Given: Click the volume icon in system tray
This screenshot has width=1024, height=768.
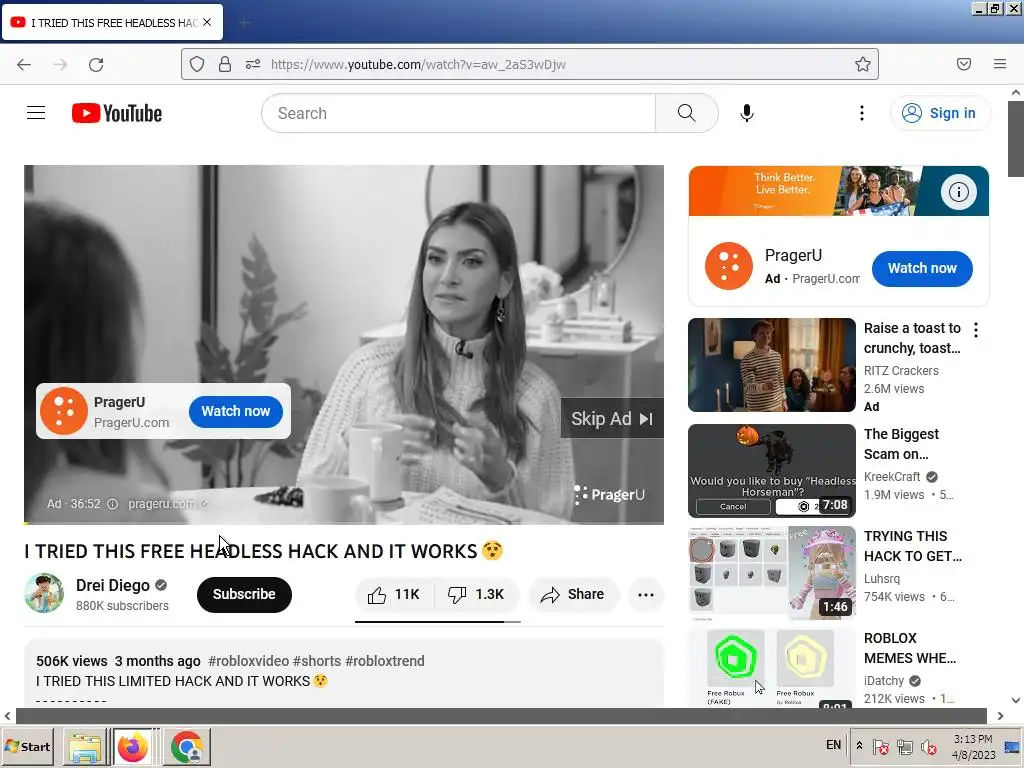Looking at the screenshot, I should (928, 746).
